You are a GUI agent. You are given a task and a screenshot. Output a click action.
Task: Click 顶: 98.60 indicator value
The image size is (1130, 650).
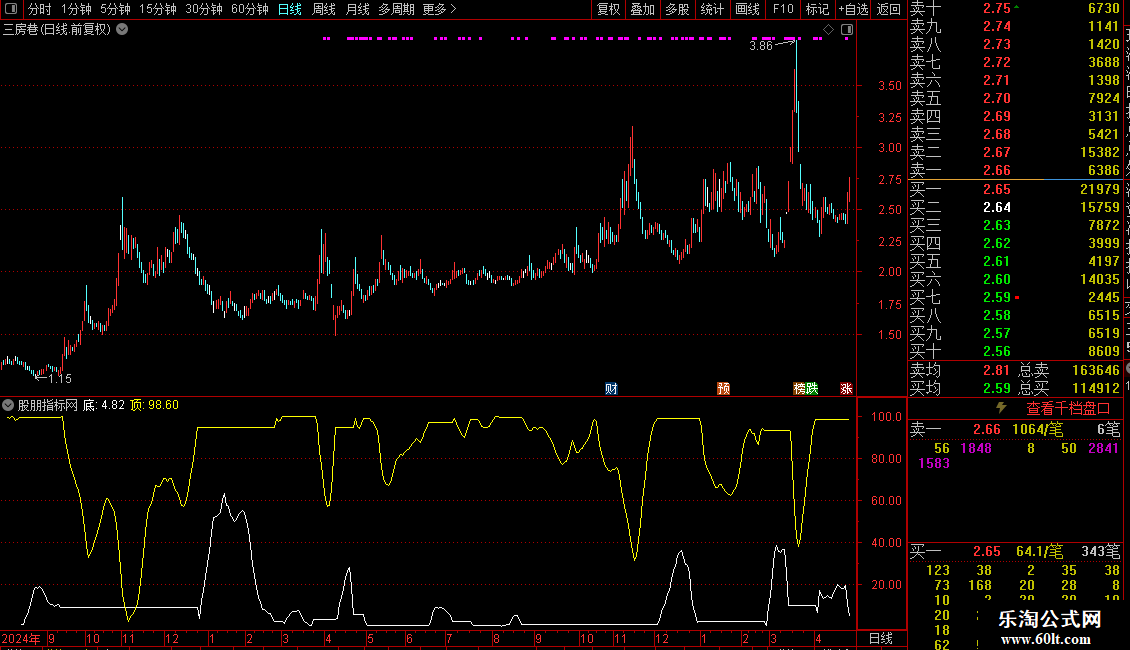pos(154,405)
